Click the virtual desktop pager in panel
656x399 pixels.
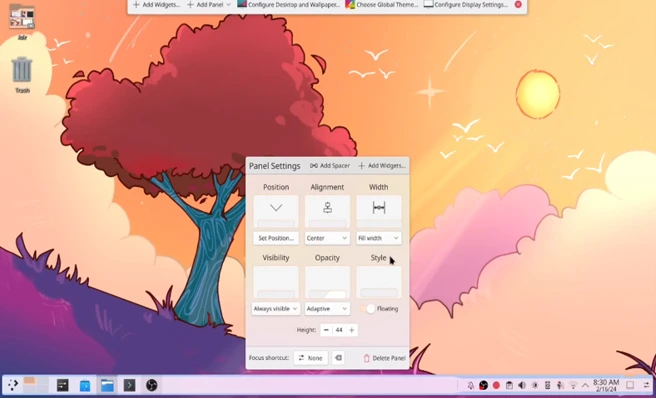pyautogui.click(x=36, y=385)
